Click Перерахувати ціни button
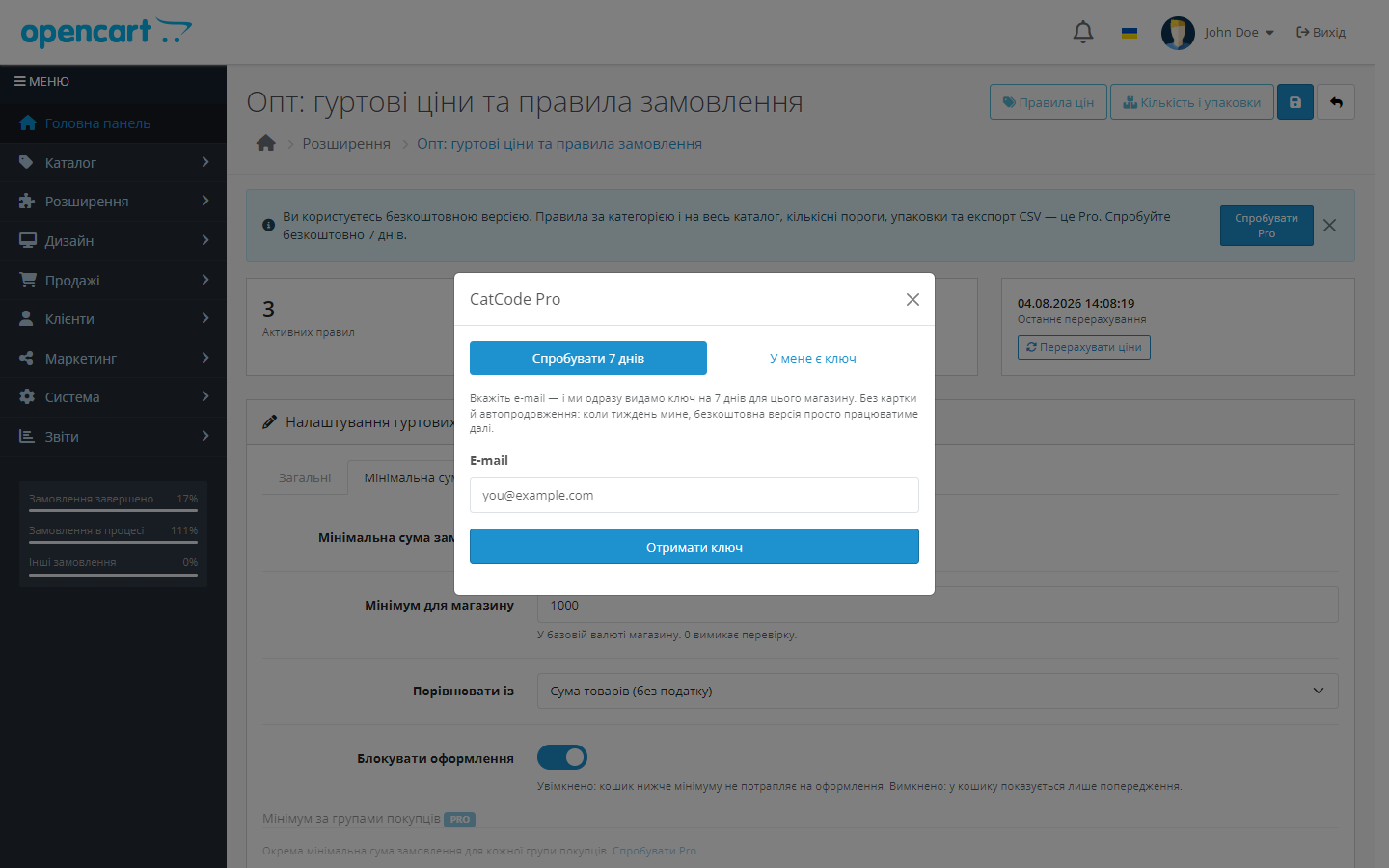The image size is (1389, 868). coord(1084,347)
